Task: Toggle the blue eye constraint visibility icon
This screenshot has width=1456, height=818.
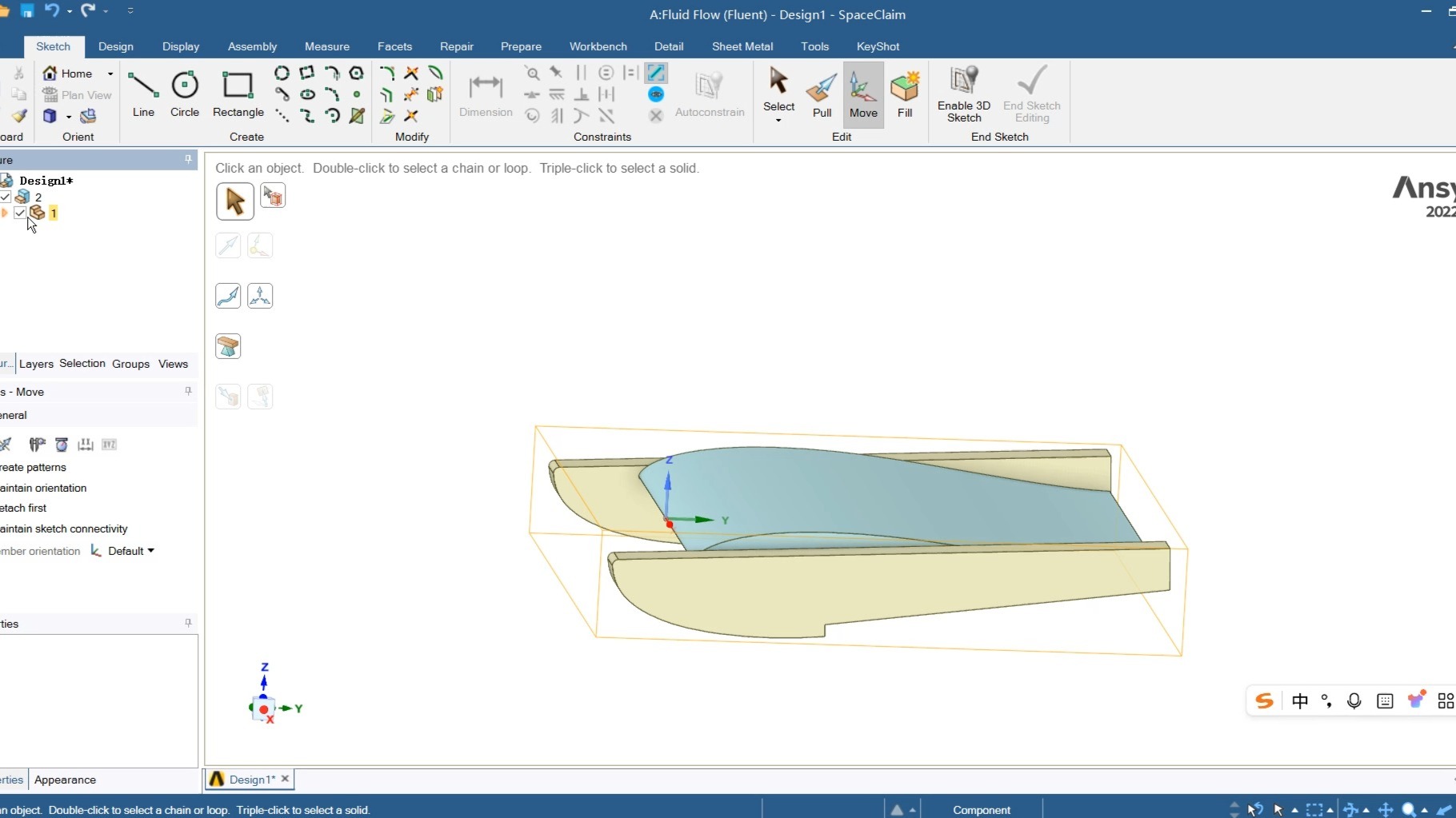Action: tap(656, 94)
